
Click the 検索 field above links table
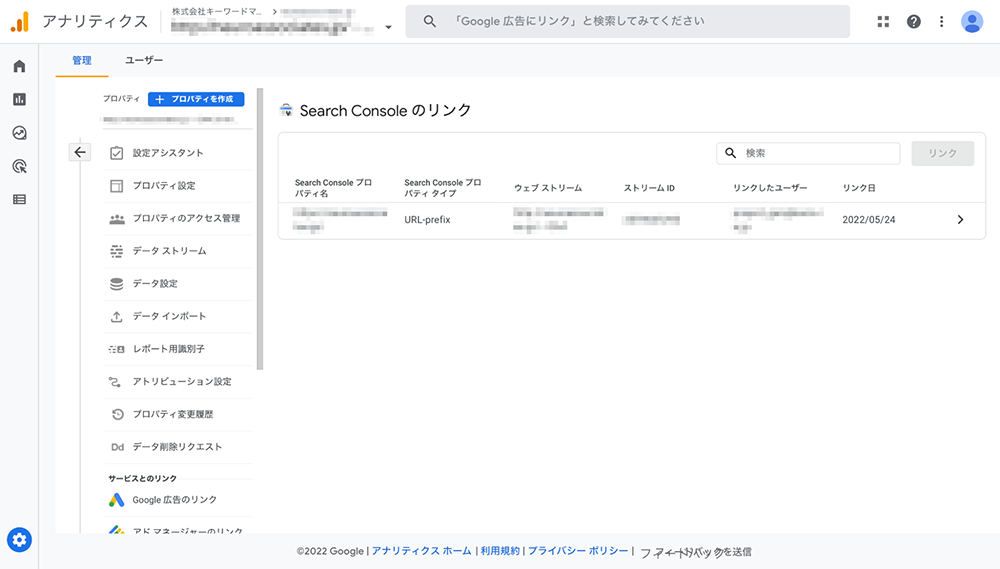(x=808, y=153)
